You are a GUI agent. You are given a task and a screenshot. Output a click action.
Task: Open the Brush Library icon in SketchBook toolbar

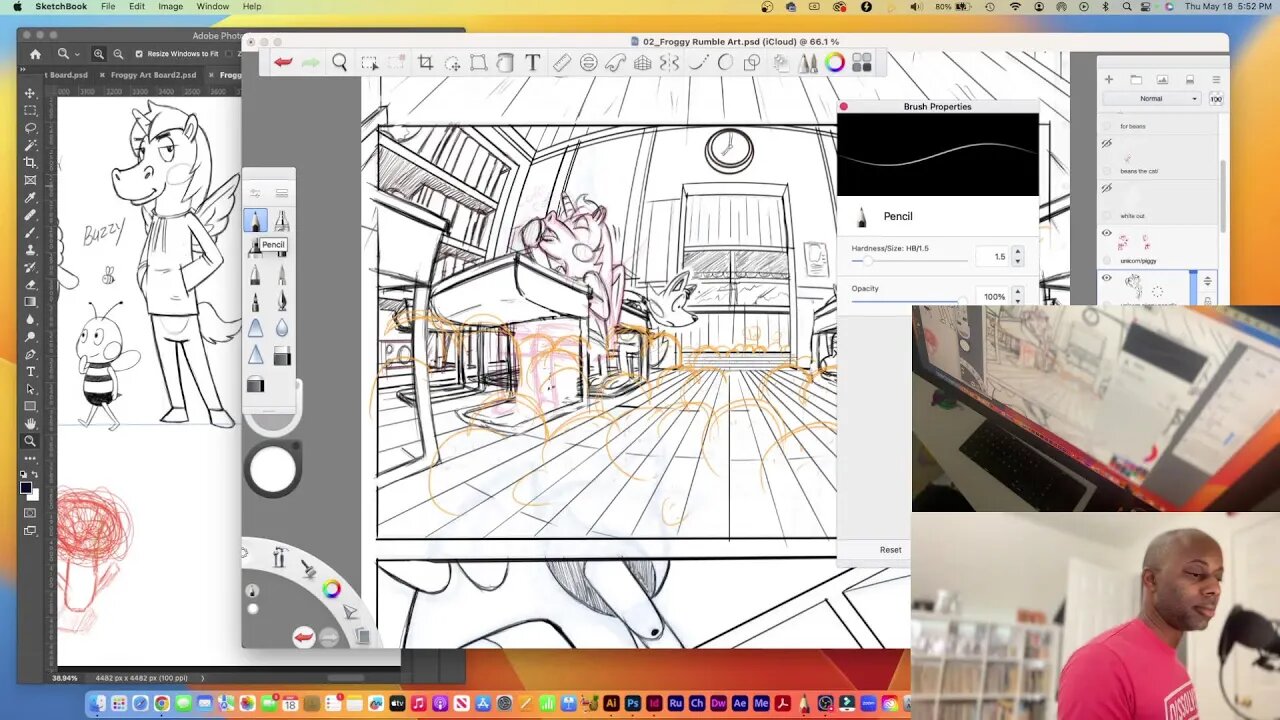pyautogui.click(x=807, y=63)
